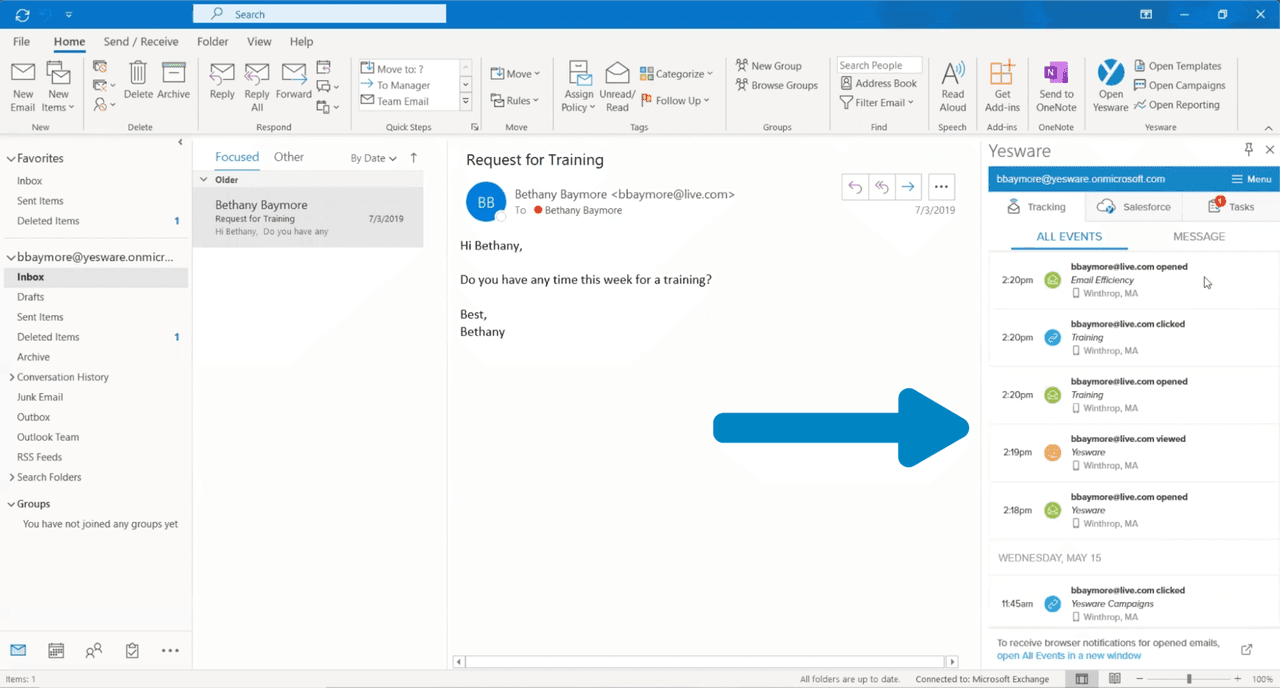Switch to the MESSAGE tab in Yesware
The width and height of the screenshot is (1280, 688).
coord(1198,236)
